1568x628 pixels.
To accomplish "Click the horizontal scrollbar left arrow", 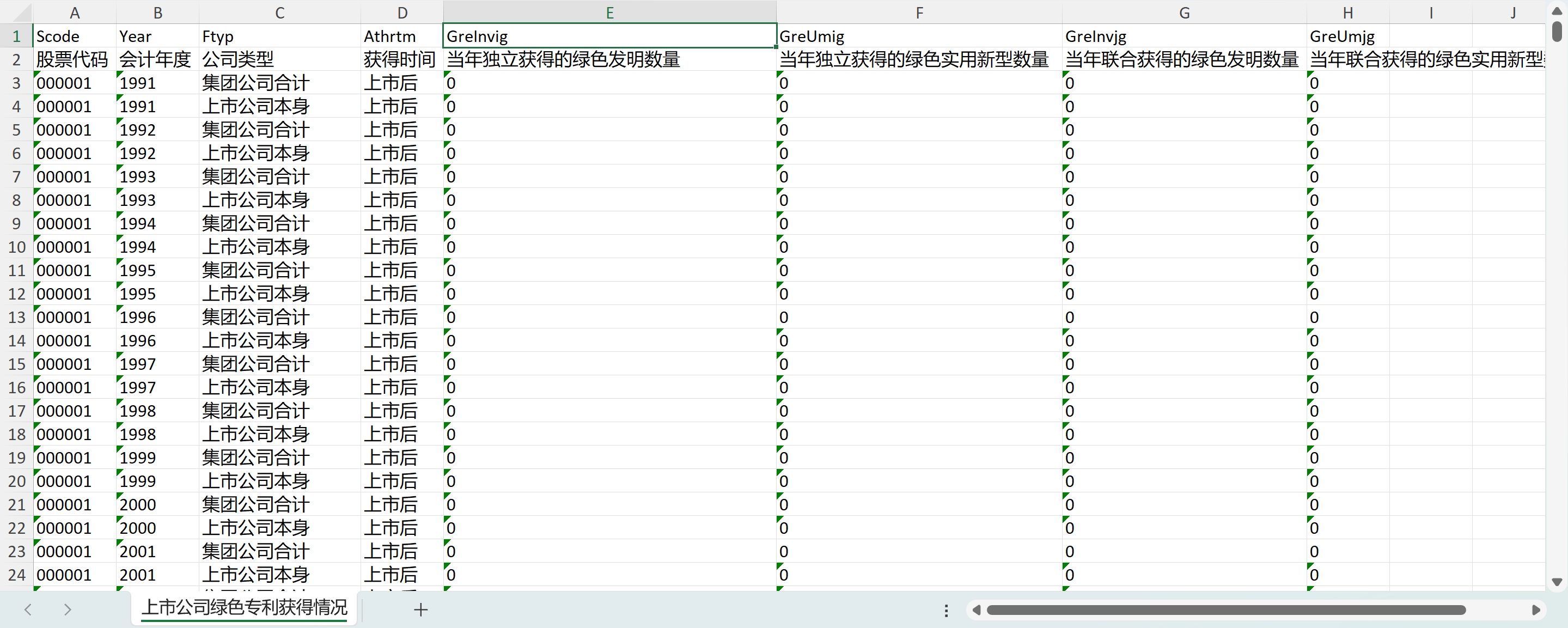I will click(x=976, y=609).
